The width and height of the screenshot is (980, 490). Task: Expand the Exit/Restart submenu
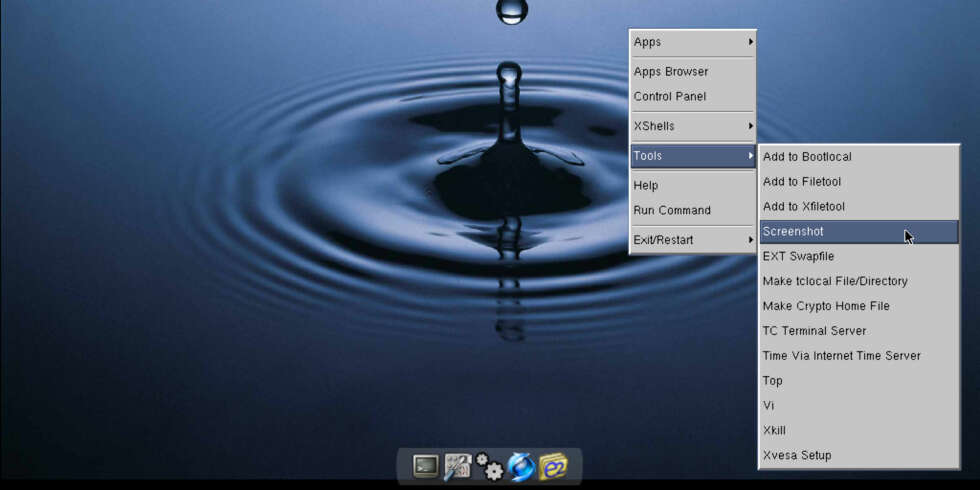[x=692, y=240]
